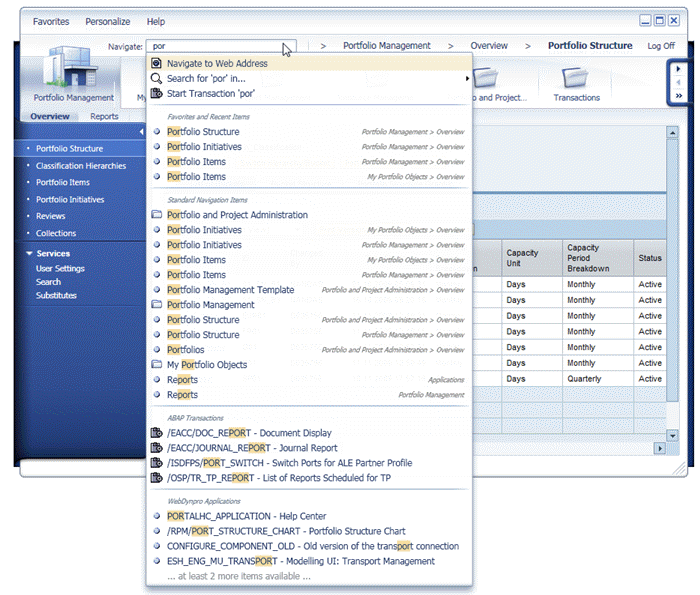Switch to the Reports tab
700x595 pixels.
pos(104,116)
